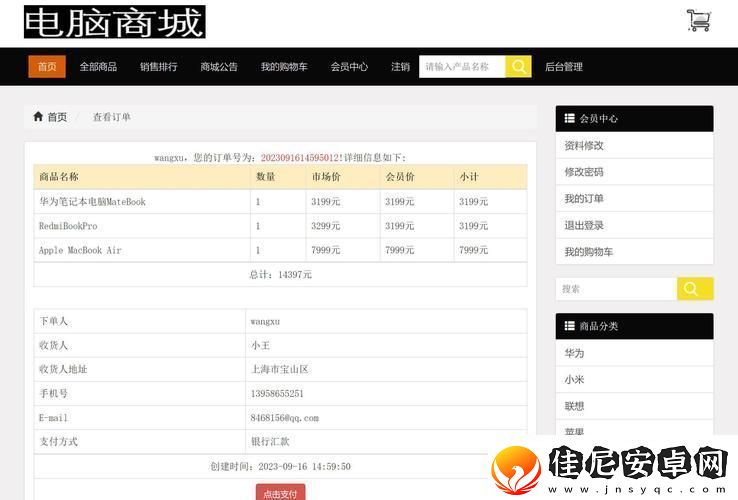Click address 上海市宝山区
738x500 pixels.
(x=280, y=369)
